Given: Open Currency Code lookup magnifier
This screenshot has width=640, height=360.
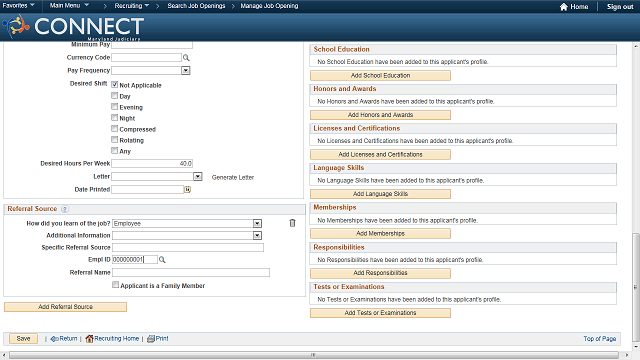Looking at the screenshot, I should click(186, 58).
